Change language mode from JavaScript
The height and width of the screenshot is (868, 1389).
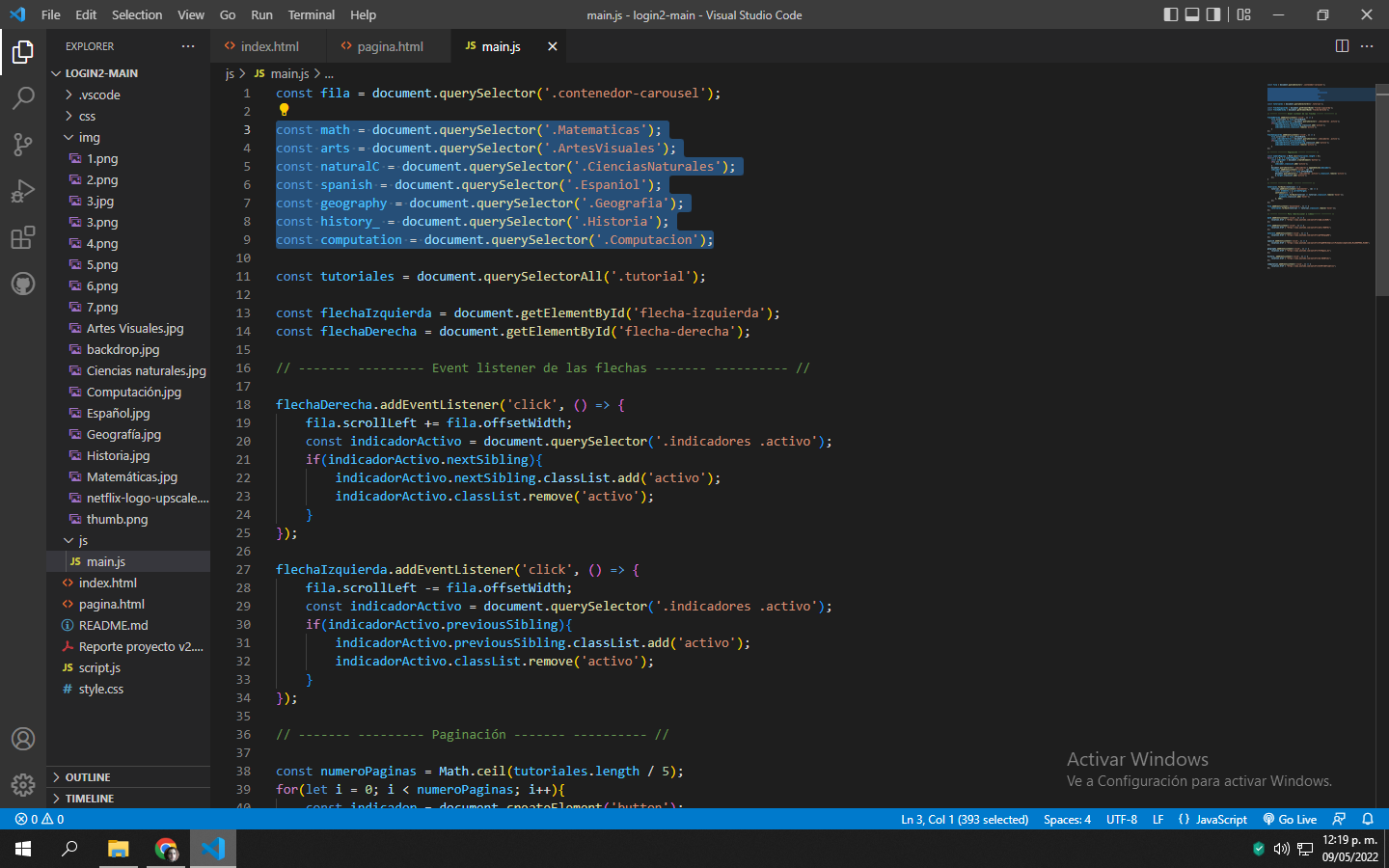1221,819
